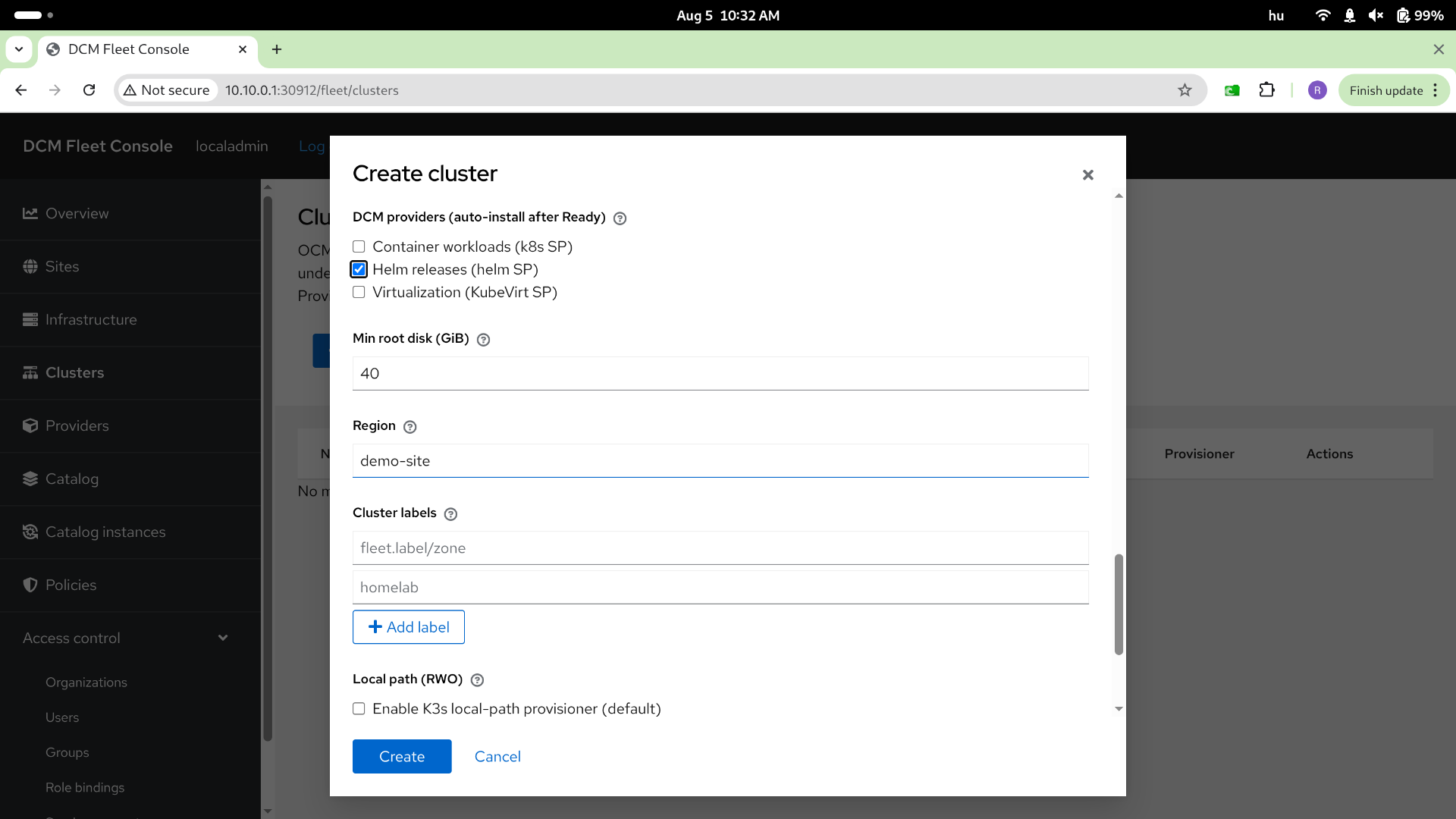Screen dimensions: 1456x819
Task: Focus the Min root disk input field
Action: click(720, 373)
